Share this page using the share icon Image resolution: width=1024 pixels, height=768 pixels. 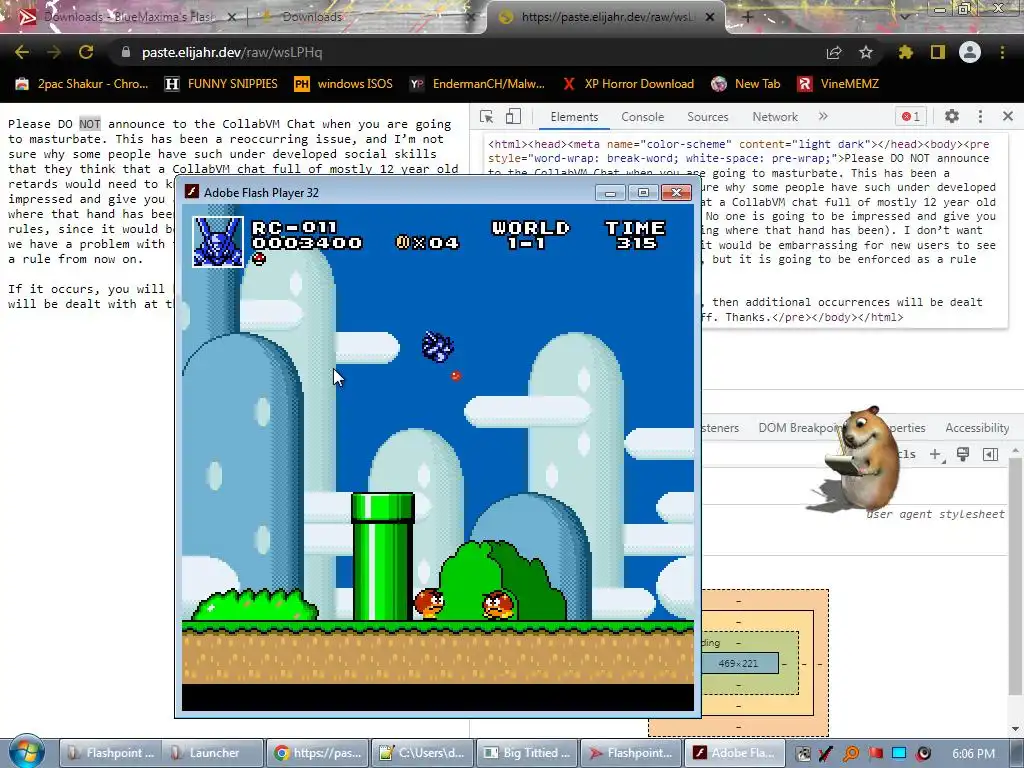834,52
